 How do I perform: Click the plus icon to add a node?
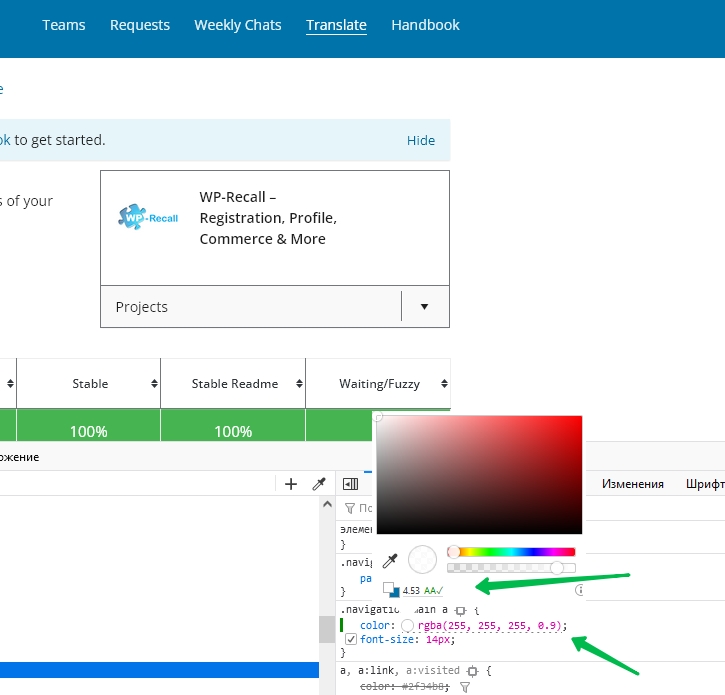[291, 484]
